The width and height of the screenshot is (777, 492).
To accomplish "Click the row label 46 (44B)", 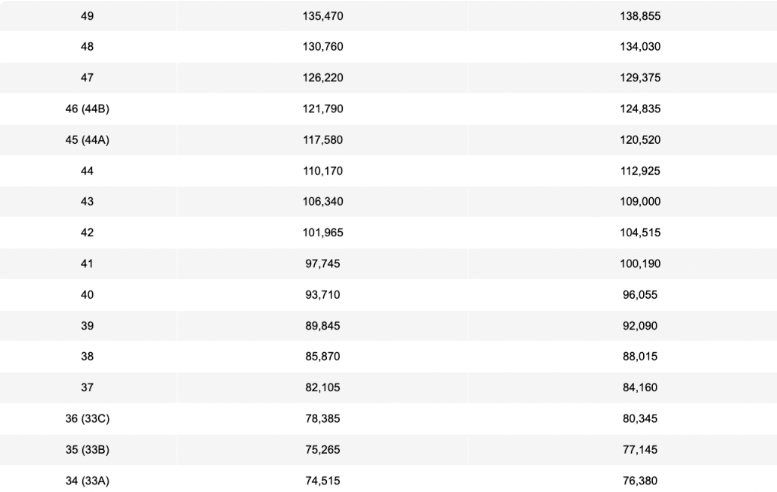I will point(87,109).
